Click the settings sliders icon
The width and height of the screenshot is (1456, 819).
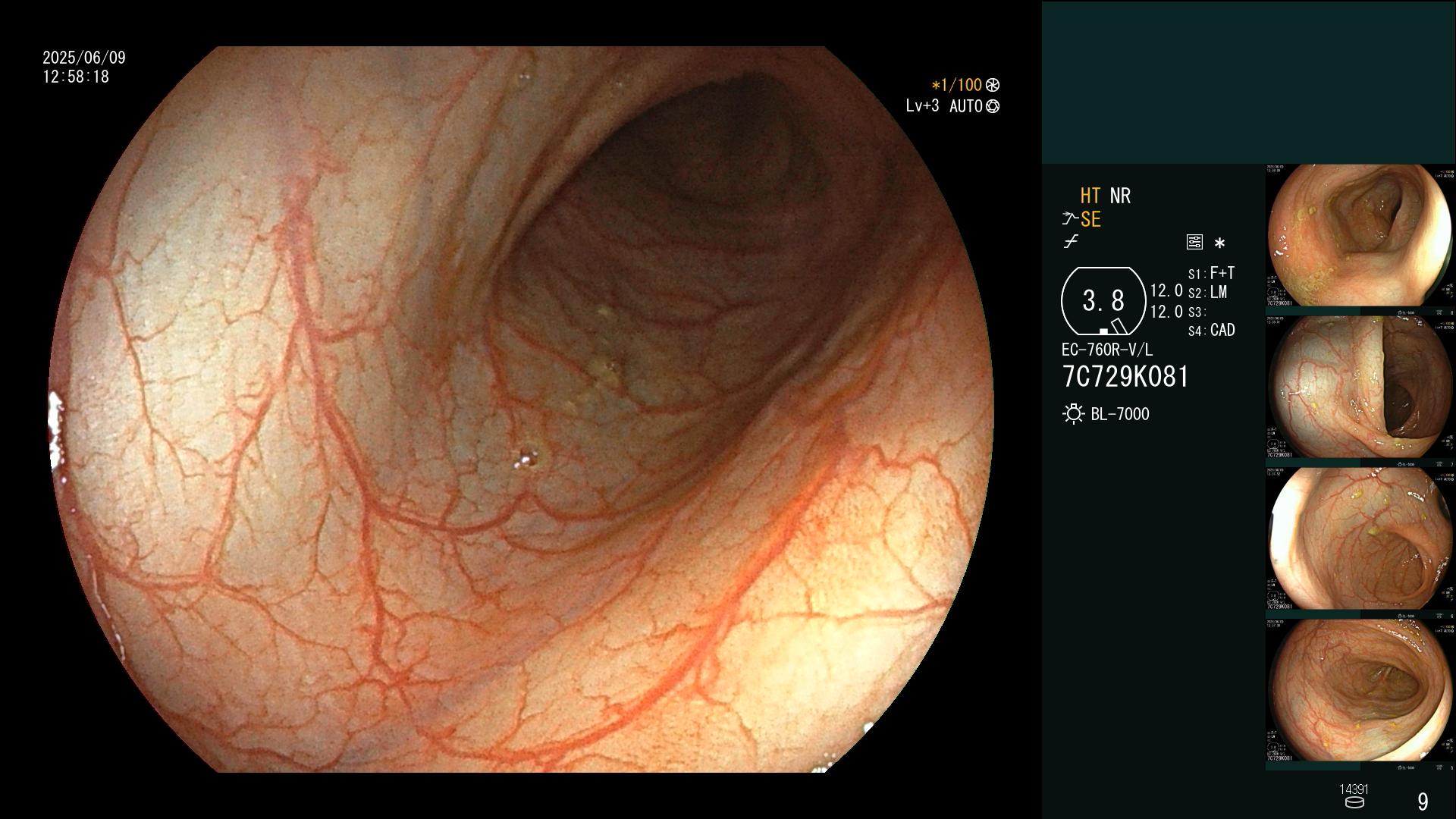click(1194, 243)
